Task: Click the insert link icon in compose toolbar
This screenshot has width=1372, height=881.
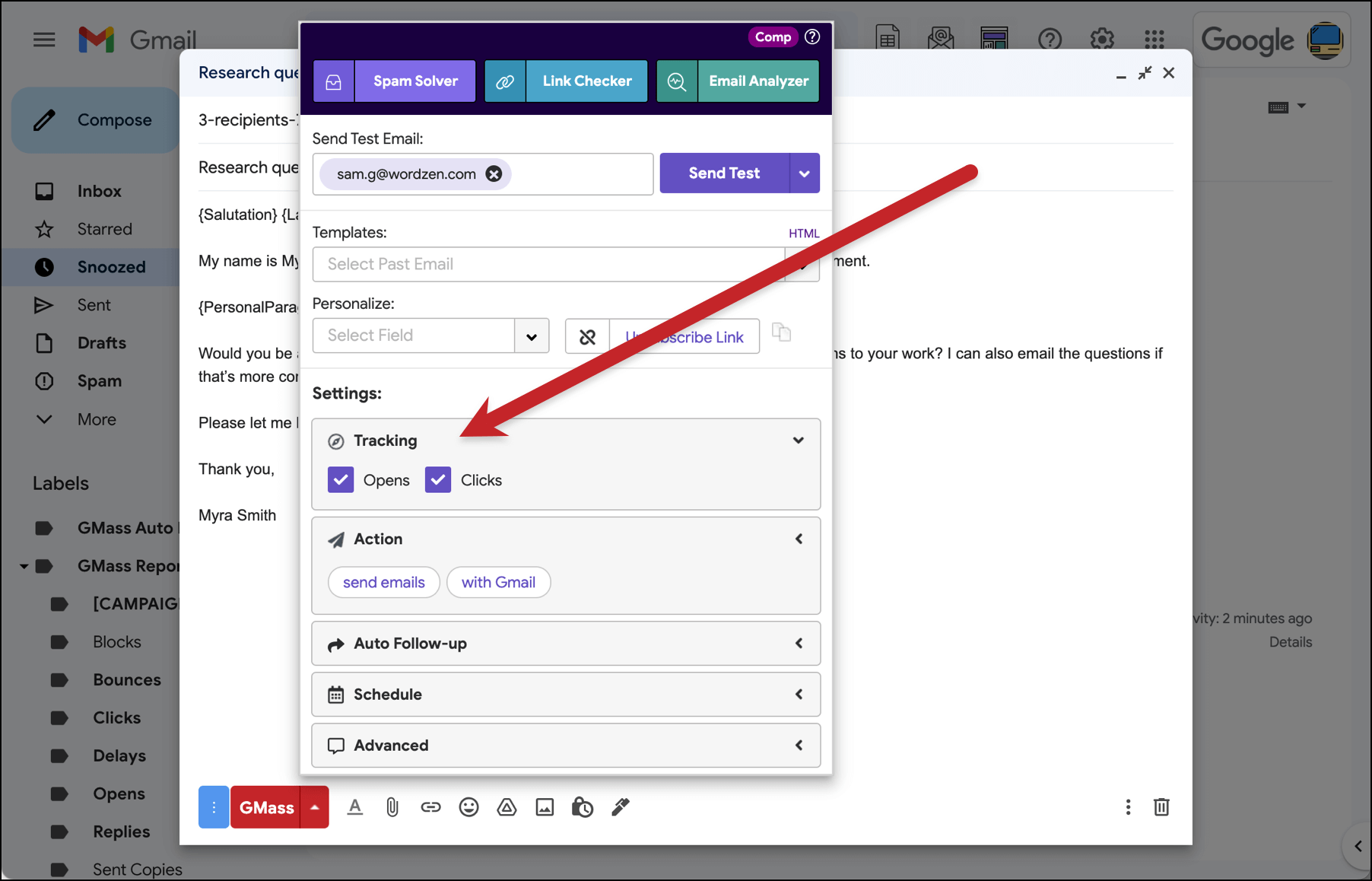Action: pos(430,807)
